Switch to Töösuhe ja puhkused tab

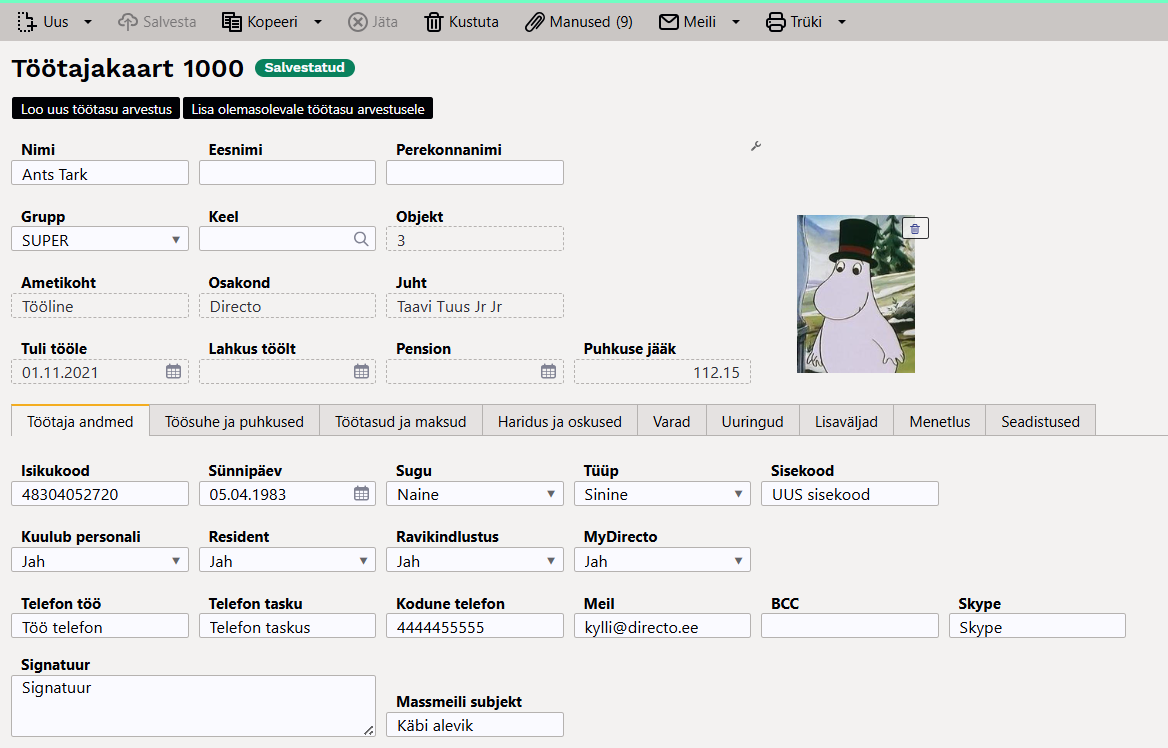[x=234, y=421]
